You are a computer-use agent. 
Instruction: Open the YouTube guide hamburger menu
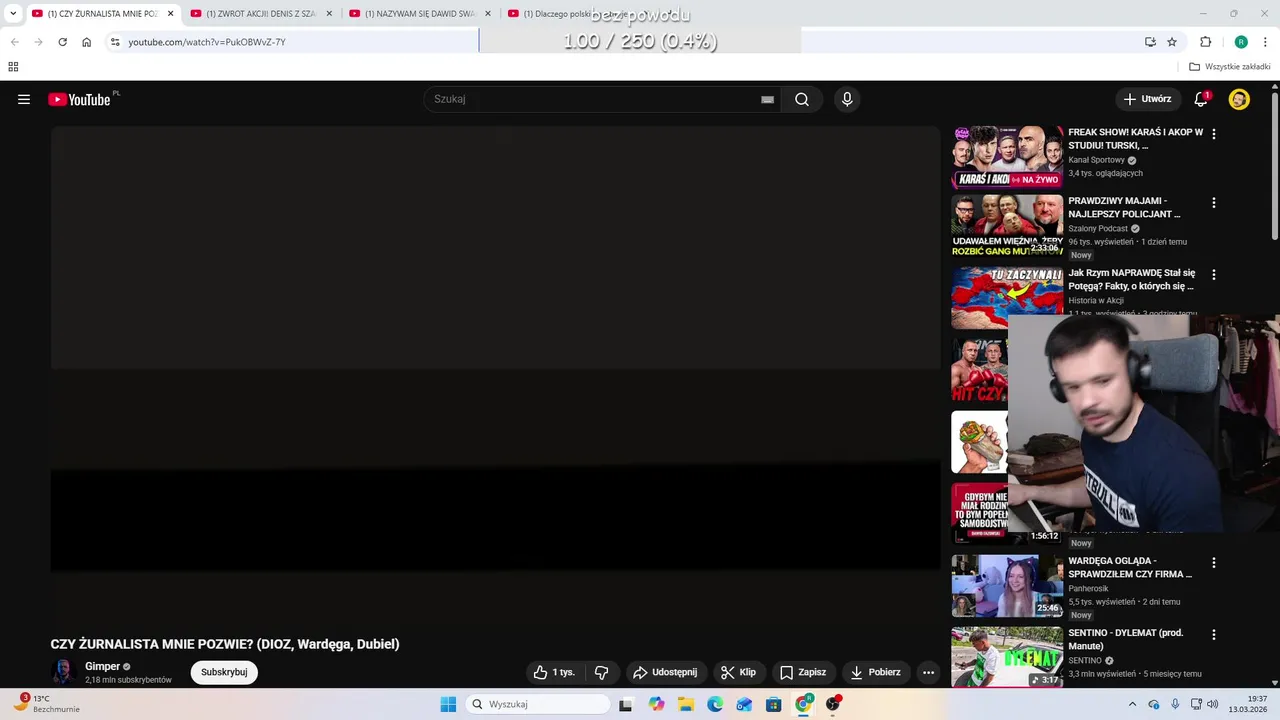(x=24, y=99)
